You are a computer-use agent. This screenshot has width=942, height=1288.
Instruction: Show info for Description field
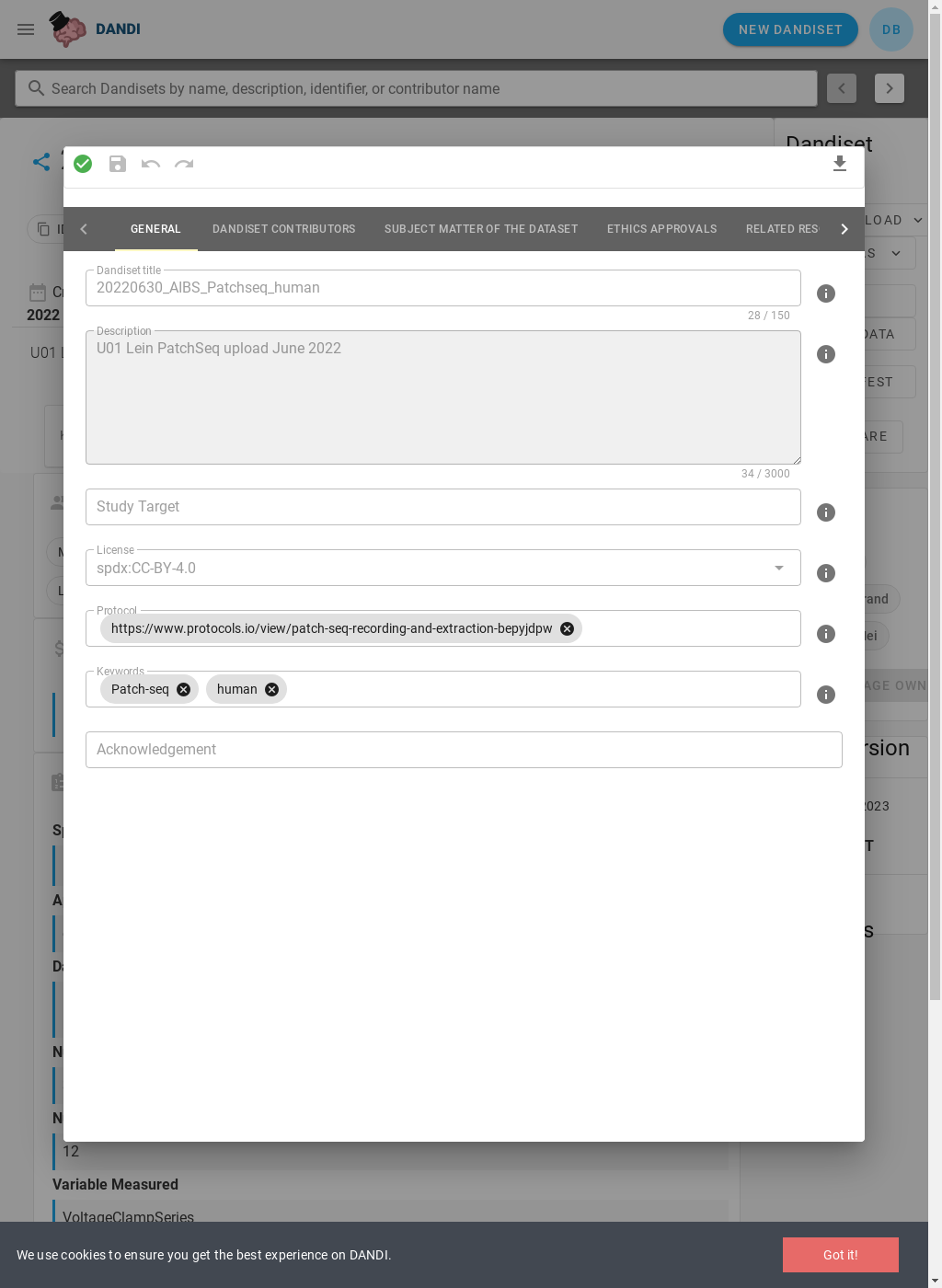coord(826,354)
